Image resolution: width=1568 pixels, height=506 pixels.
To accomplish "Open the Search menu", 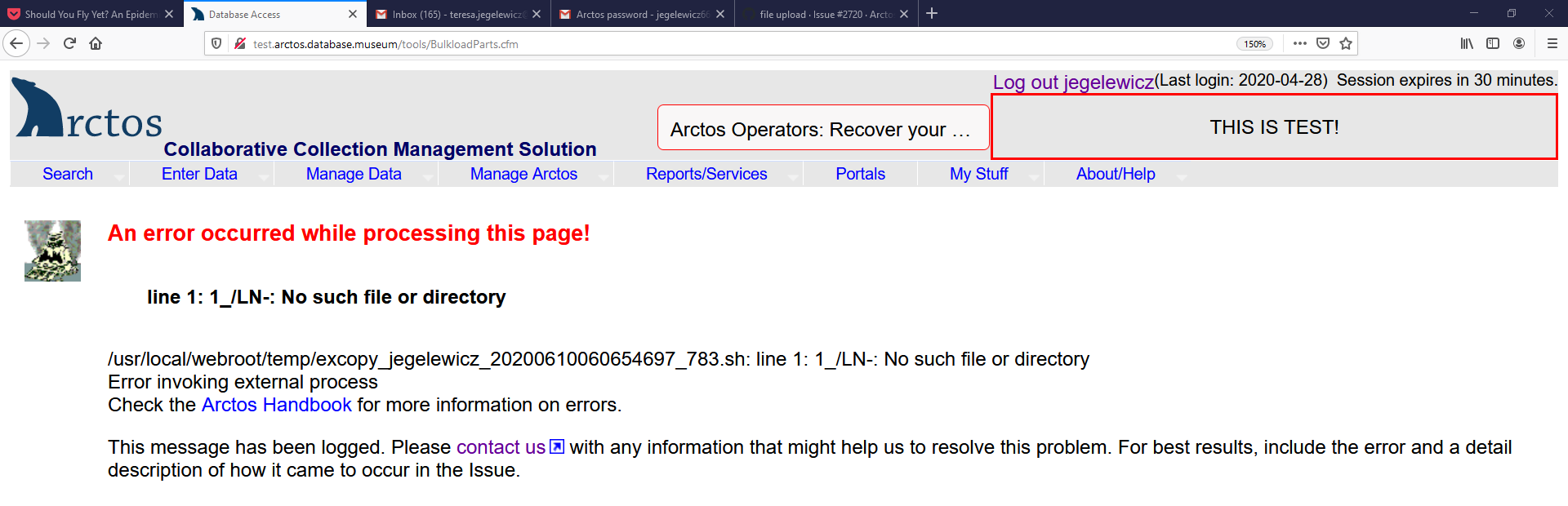I will (x=68, y=174).
